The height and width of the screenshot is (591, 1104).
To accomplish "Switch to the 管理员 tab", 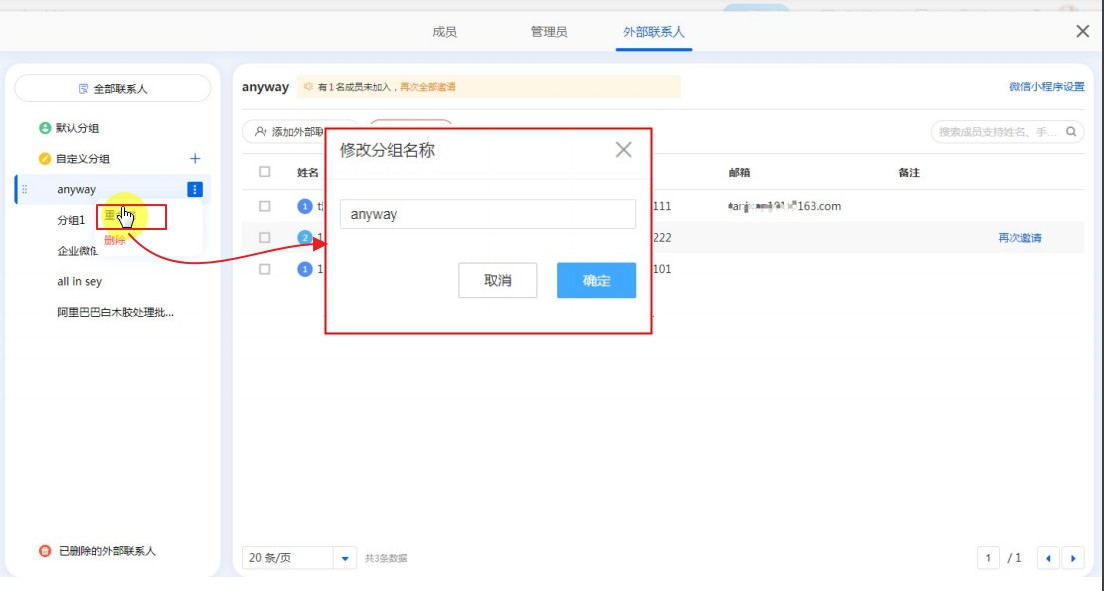I will coord(549,32).
